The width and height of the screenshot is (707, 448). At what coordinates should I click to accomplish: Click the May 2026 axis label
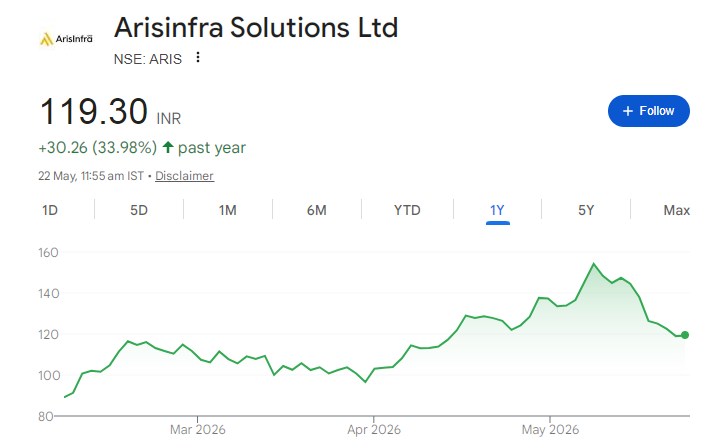(x=550, y=430)
